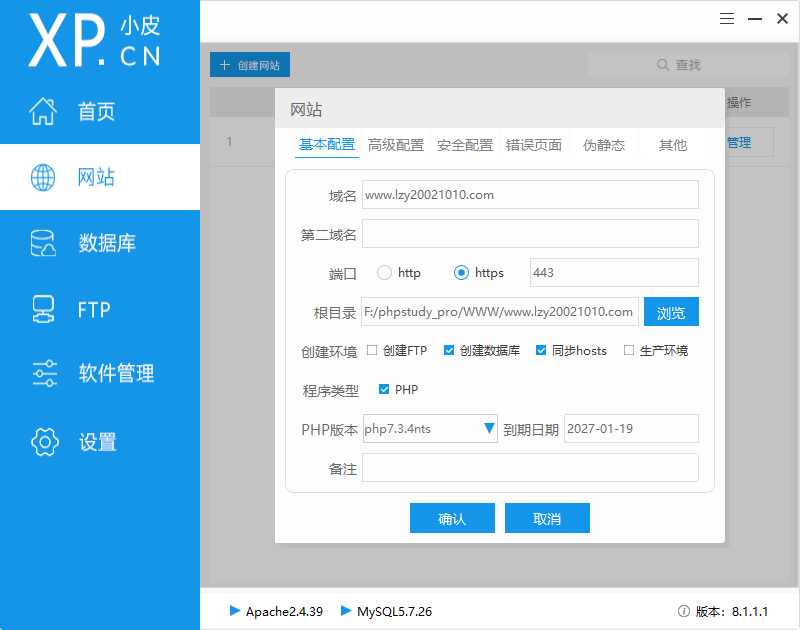
Task: Click the Apache2.4.39 play arrow icon
Action: 235,610
